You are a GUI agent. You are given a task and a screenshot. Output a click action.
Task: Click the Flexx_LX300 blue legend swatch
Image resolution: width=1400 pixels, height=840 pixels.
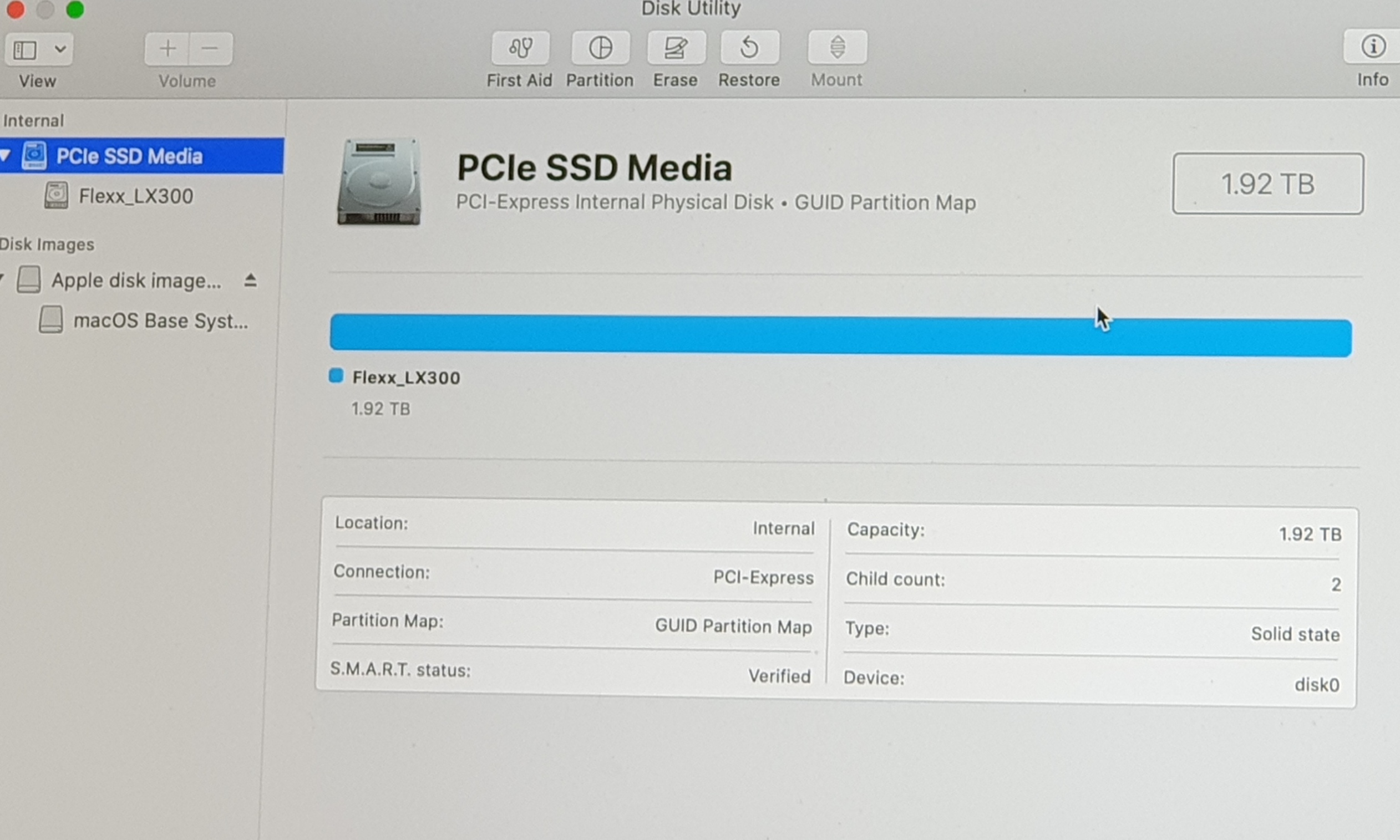coord(336,376)
